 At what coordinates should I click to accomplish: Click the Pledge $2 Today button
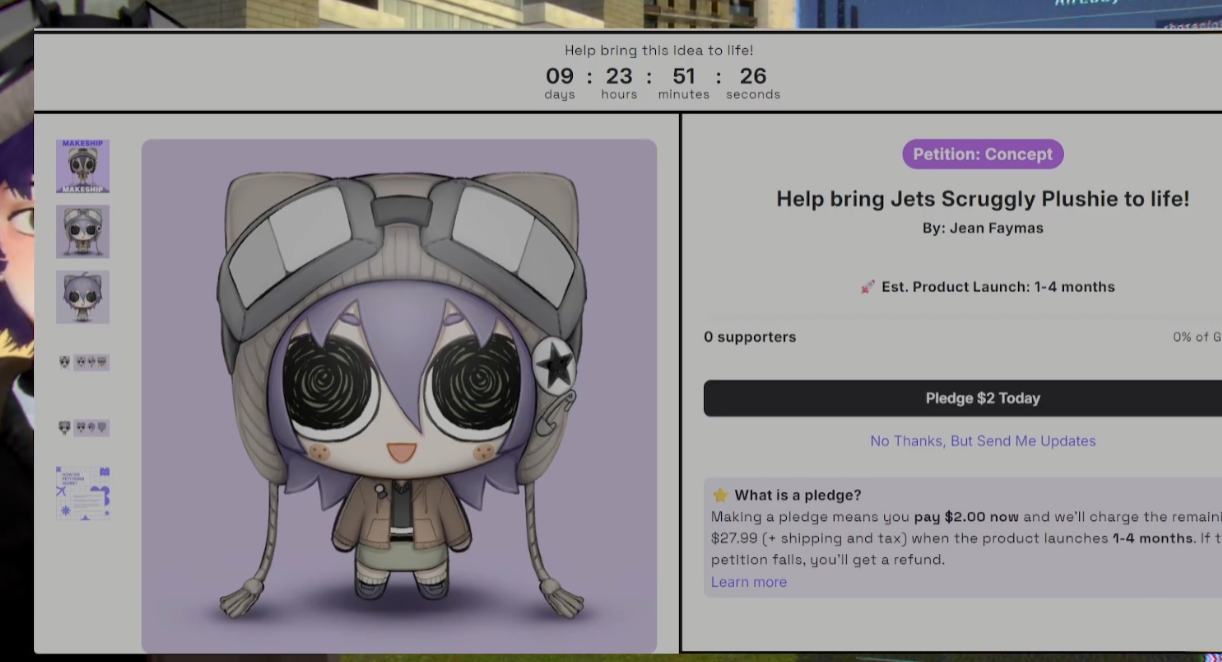tap(982, 398)
